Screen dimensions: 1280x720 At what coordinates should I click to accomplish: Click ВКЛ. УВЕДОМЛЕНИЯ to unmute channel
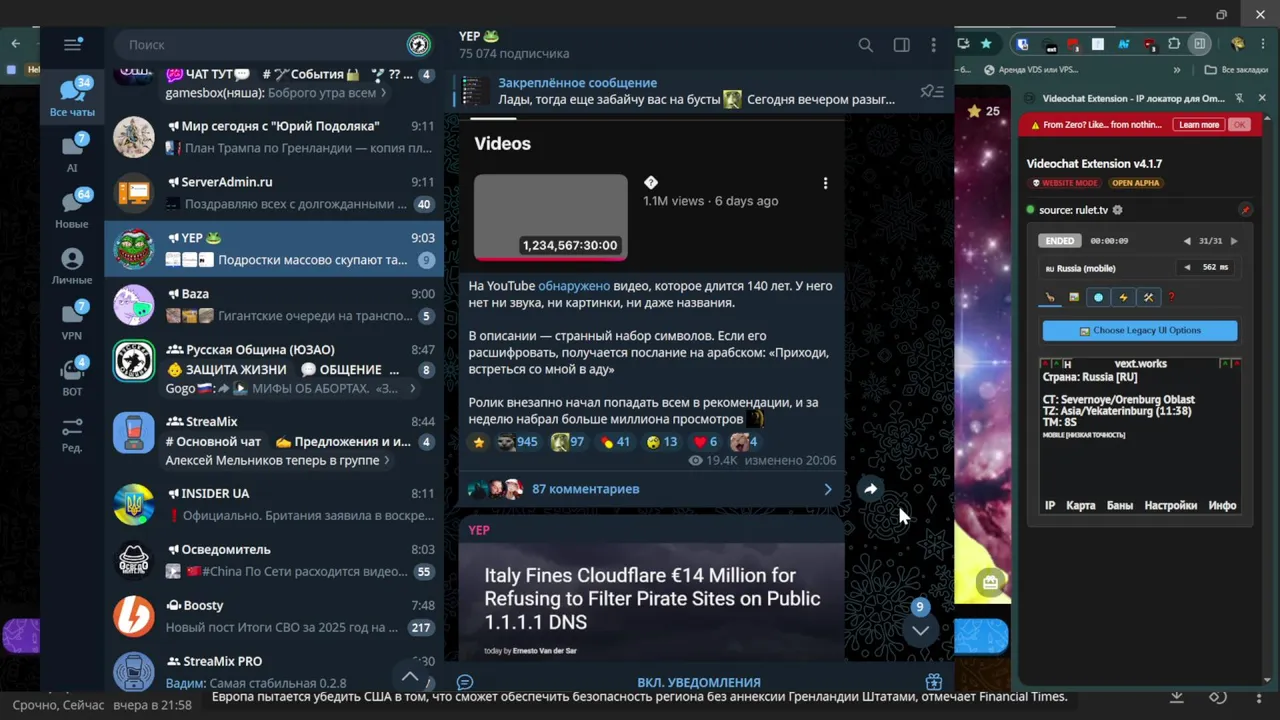point(699,682)
